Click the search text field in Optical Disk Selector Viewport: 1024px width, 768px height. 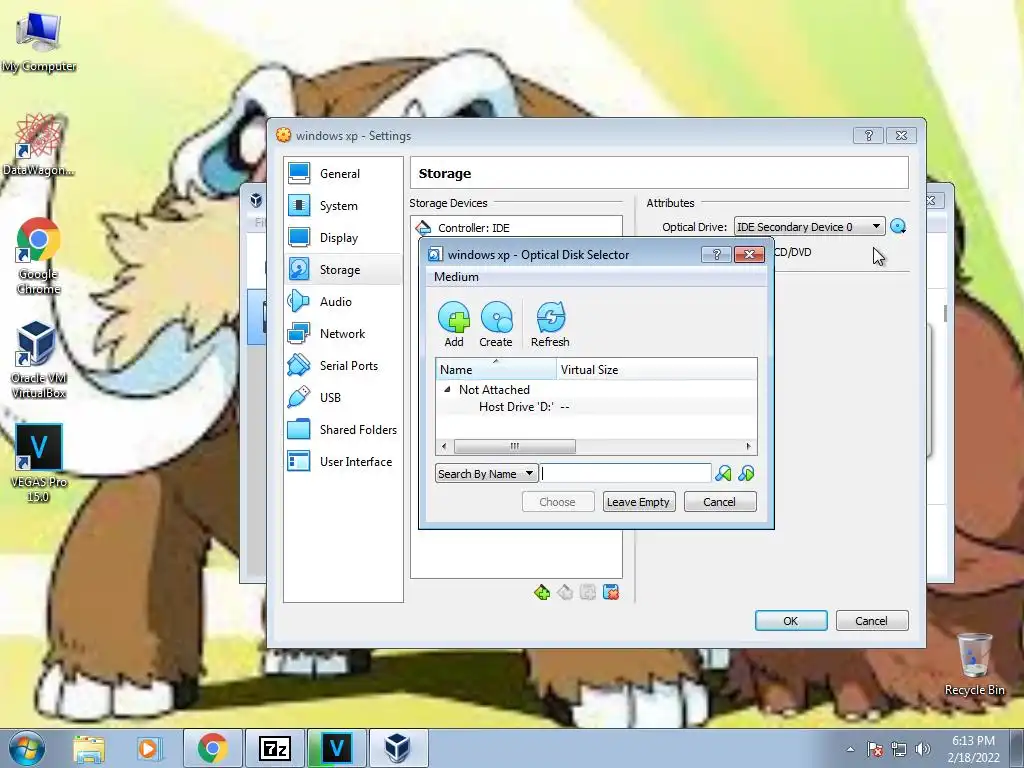(x=626, y=473)
